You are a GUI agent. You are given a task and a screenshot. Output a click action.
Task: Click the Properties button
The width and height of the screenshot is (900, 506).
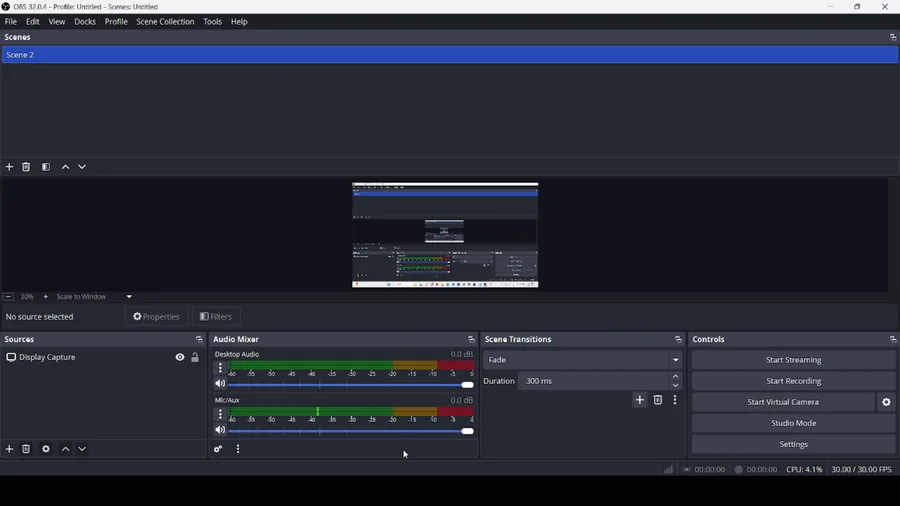[x=156, y=317]
